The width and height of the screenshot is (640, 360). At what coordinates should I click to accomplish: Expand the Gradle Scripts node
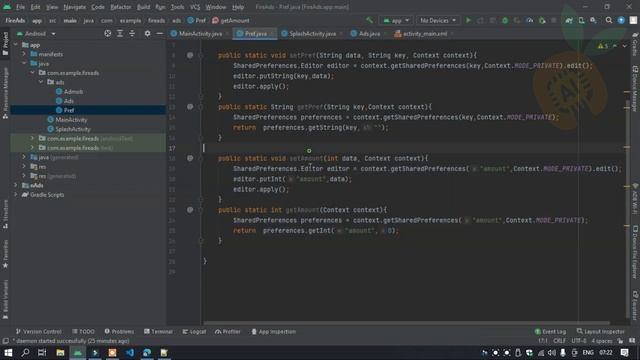pyautogui.click(x=16, y=195)
